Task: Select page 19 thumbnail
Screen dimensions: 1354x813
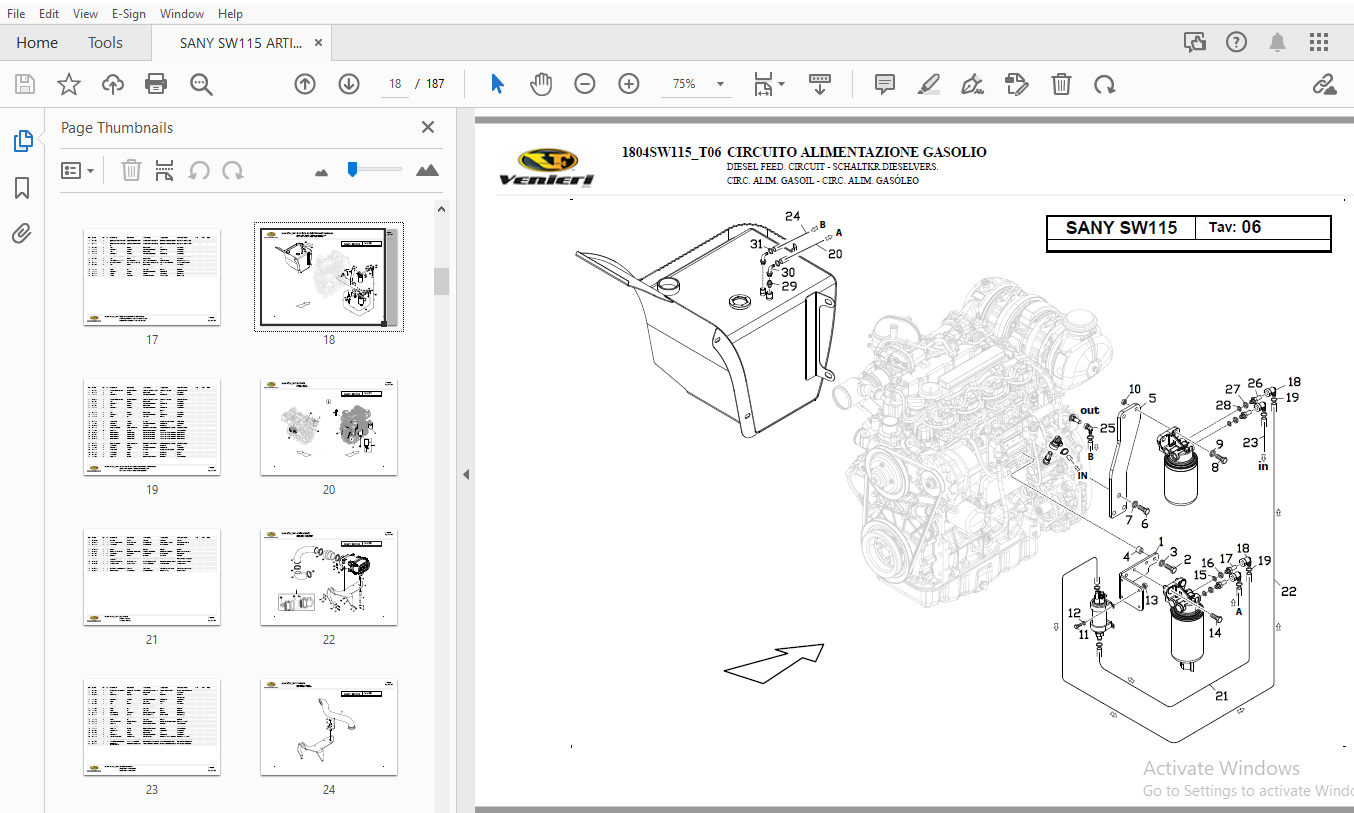Action: click(x=152, y=427)
